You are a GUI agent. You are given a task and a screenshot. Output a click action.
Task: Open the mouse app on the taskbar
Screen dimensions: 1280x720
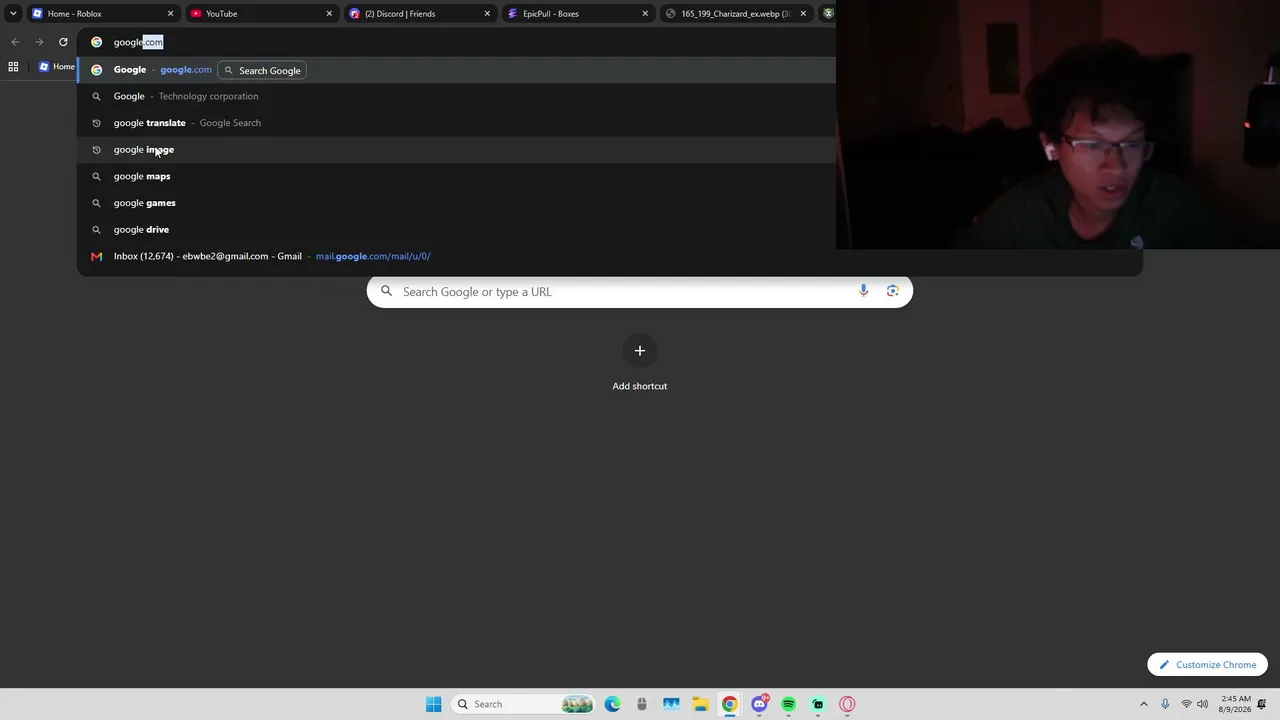[642, 704]
